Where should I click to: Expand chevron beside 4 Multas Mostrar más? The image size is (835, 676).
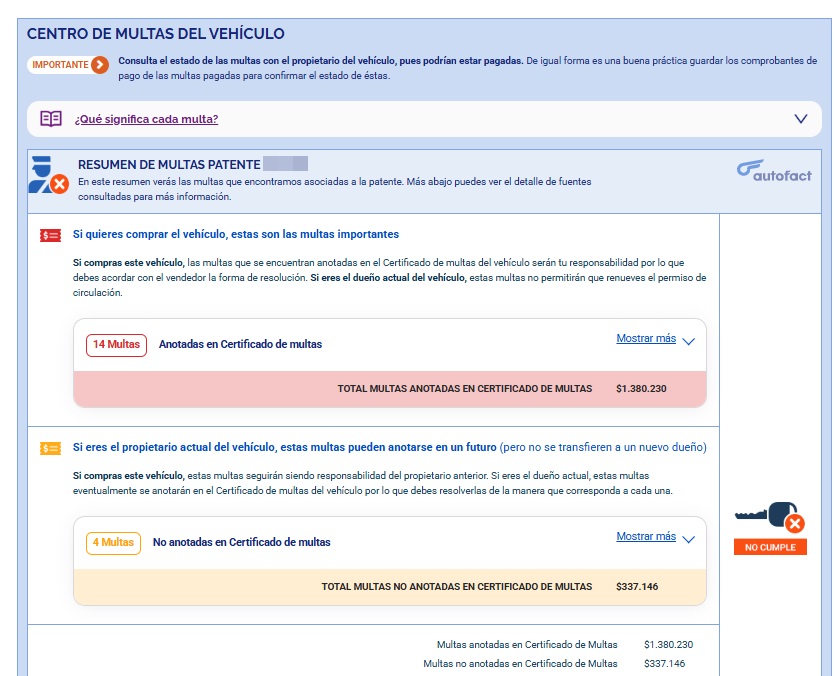688,539
